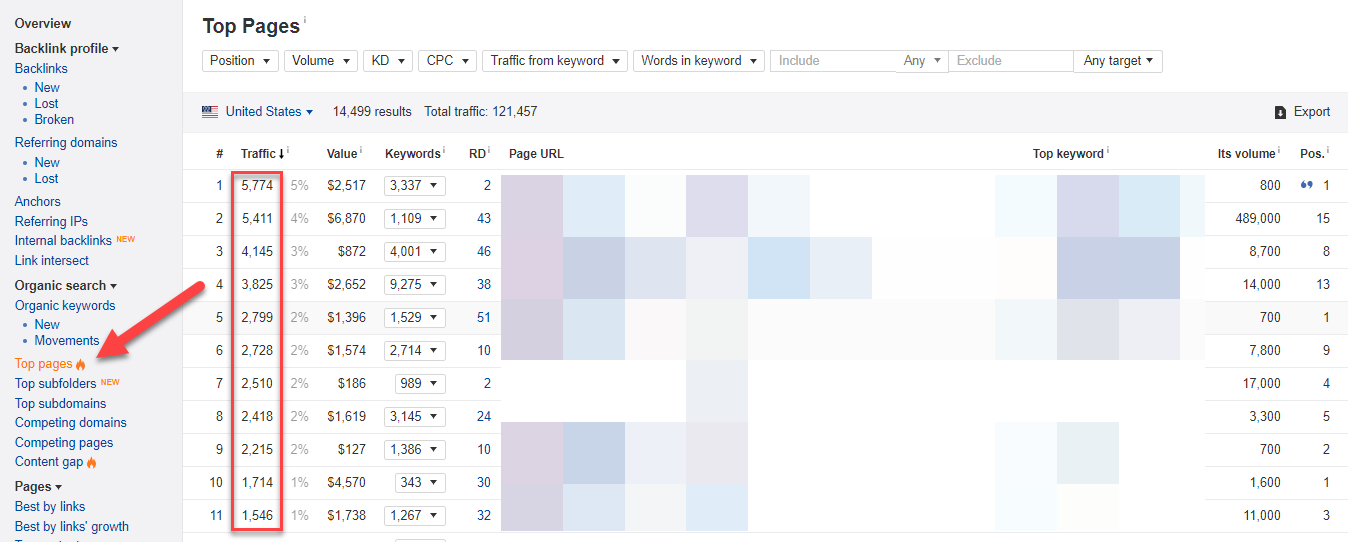
Task: Click into the Include keyword field
Action: tap(834, 61)
